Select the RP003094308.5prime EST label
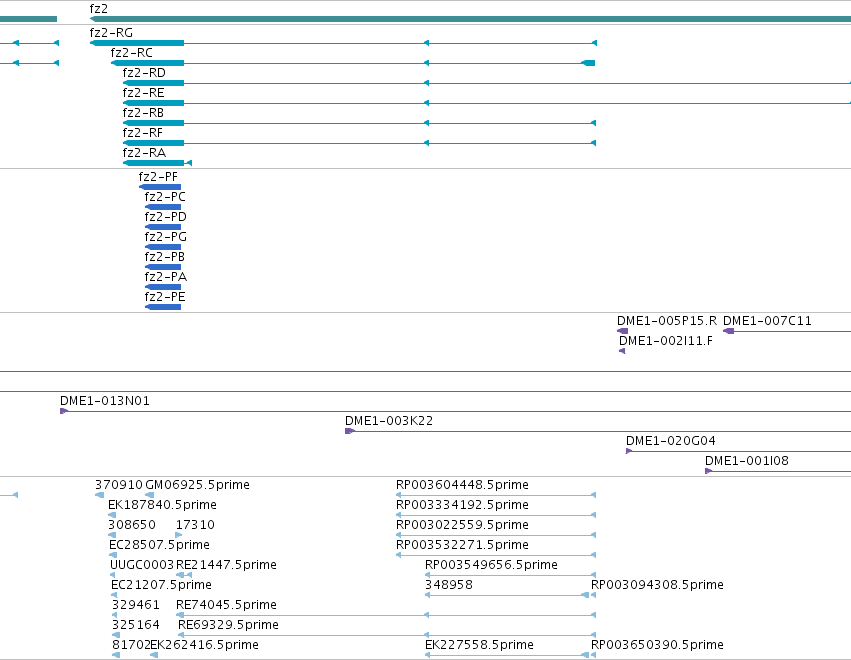The height and width of the screenshot is (660, 851). [x=657, y=585]
